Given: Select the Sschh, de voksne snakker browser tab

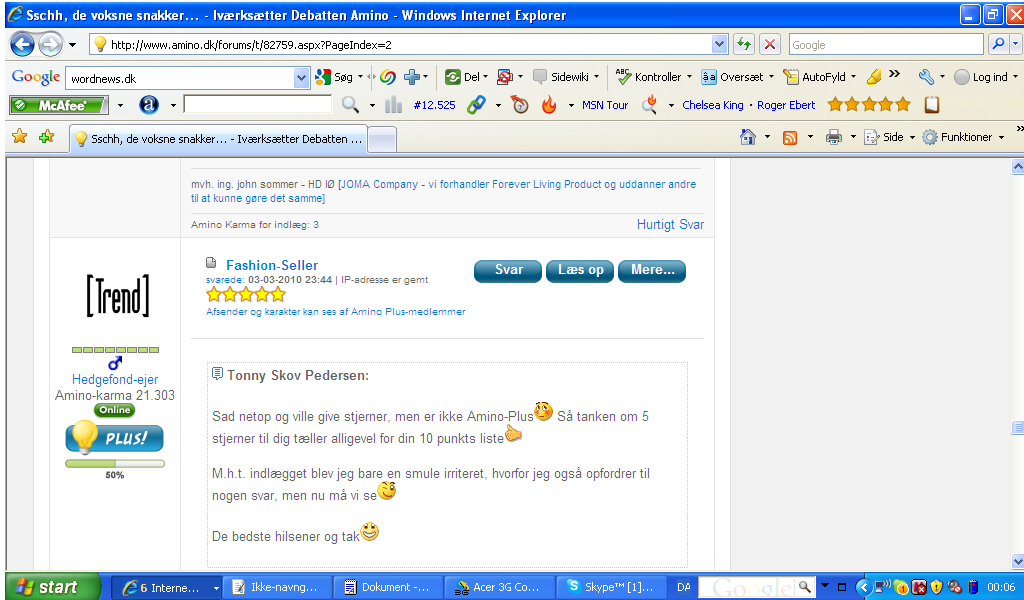Looking at the screenshot, I should 217,140.
